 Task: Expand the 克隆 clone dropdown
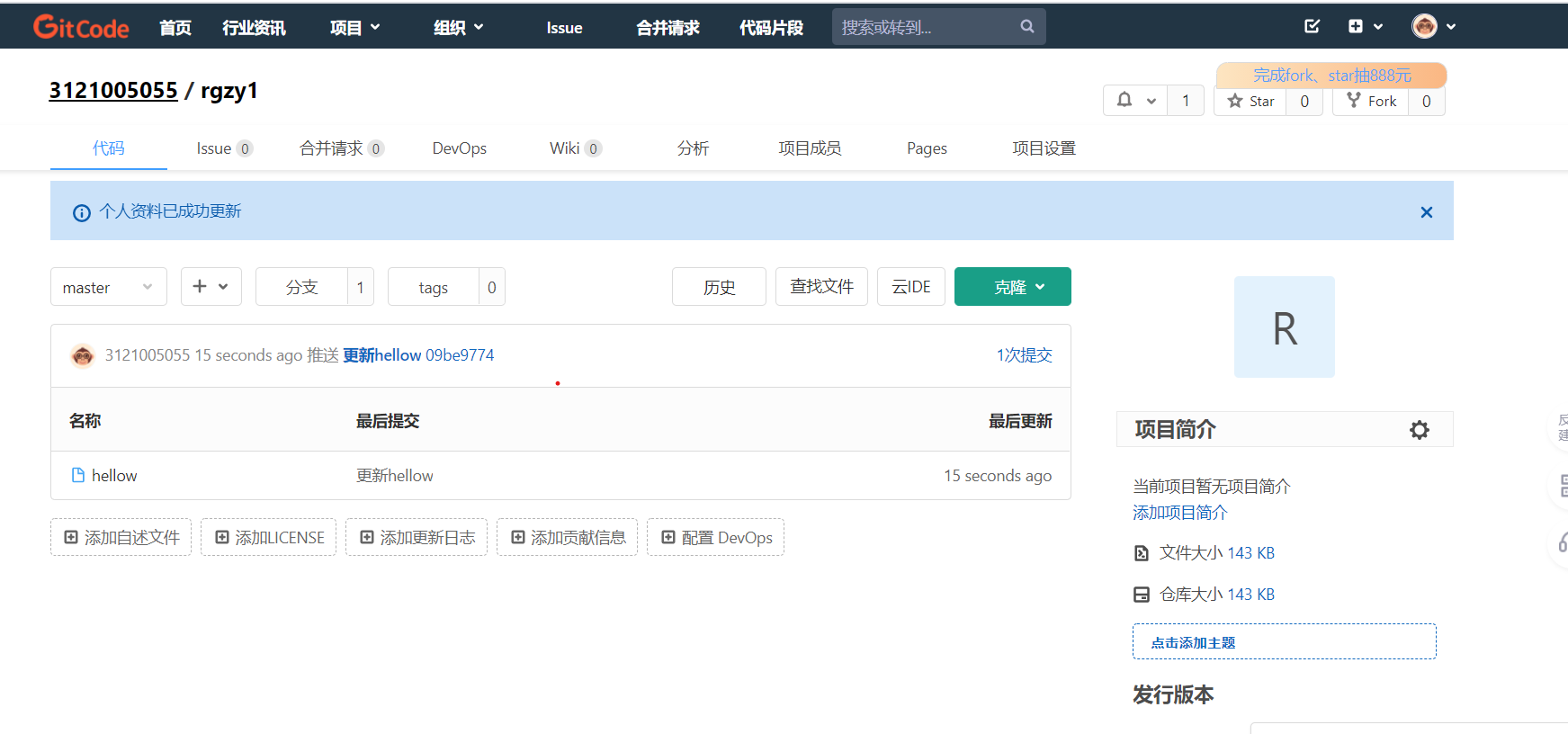[x=1012, y=287]
